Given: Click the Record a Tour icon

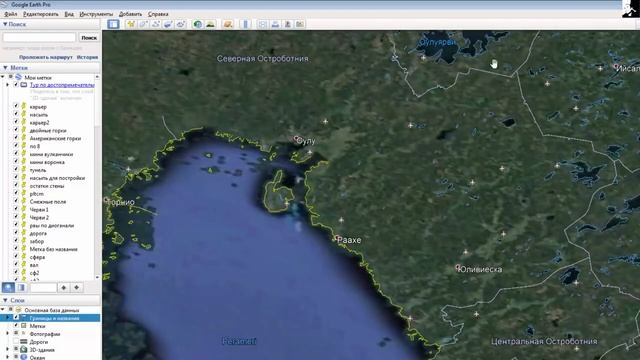Looking at the screenshot, I should pyautogui.click(x=181, y=24).
